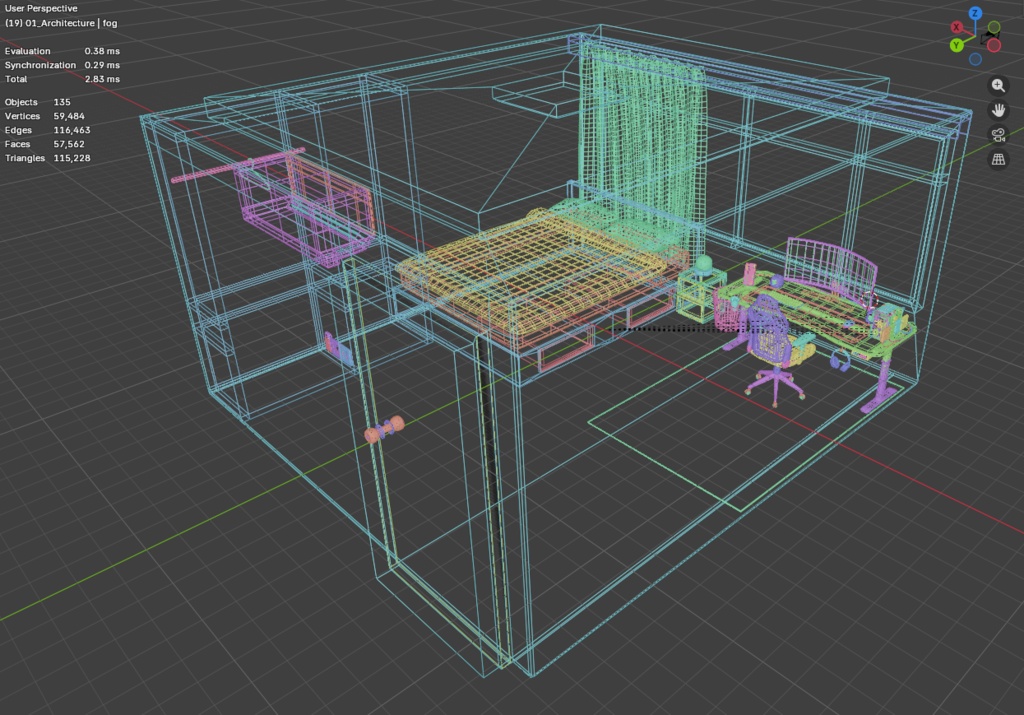Click the "(19) 01_Architecture | fog" object label
Image resolution: width=1024 pixels, height=715 pixels.
pos(61,23)
